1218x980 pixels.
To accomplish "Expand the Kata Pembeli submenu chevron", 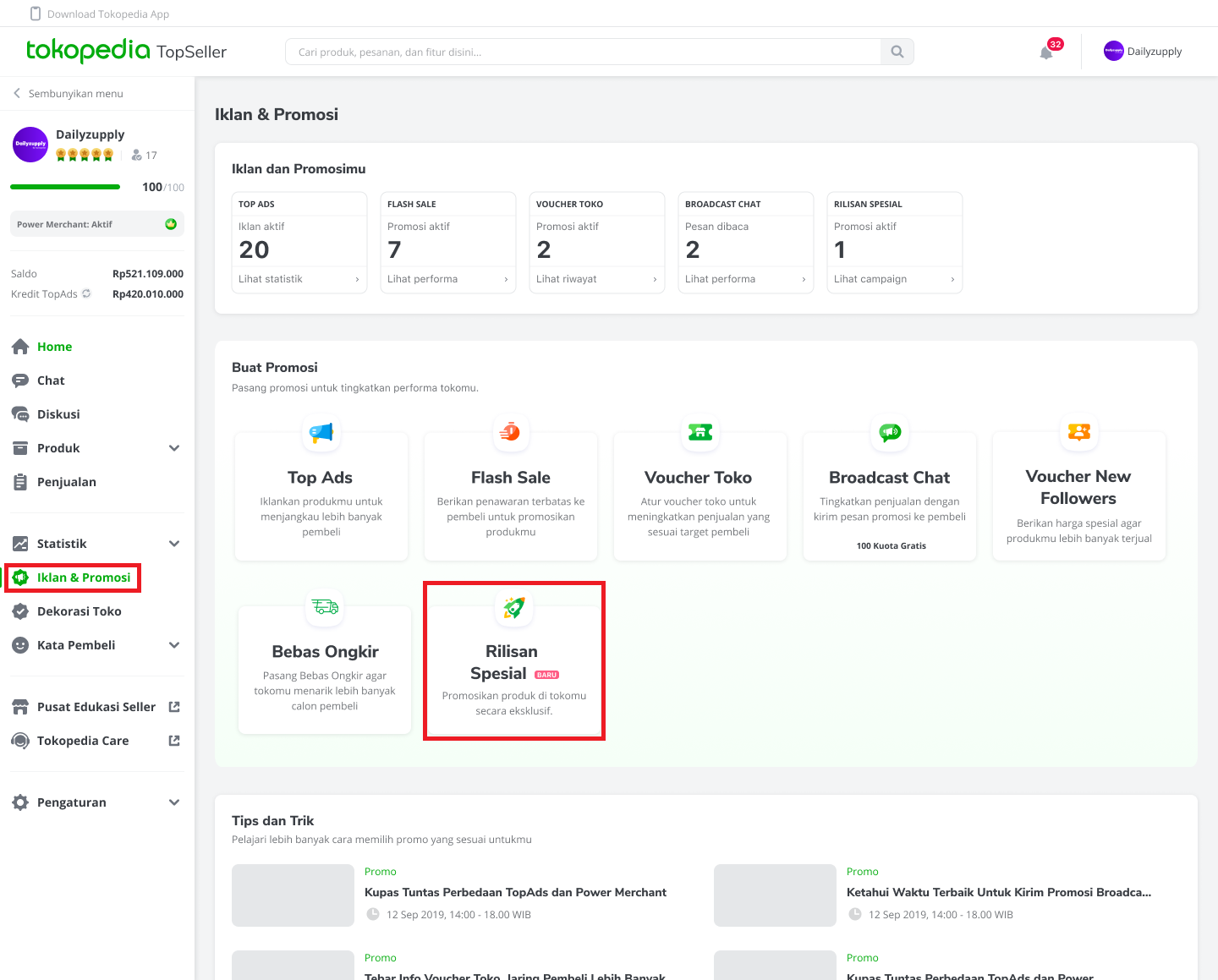I will pos(174,645).
